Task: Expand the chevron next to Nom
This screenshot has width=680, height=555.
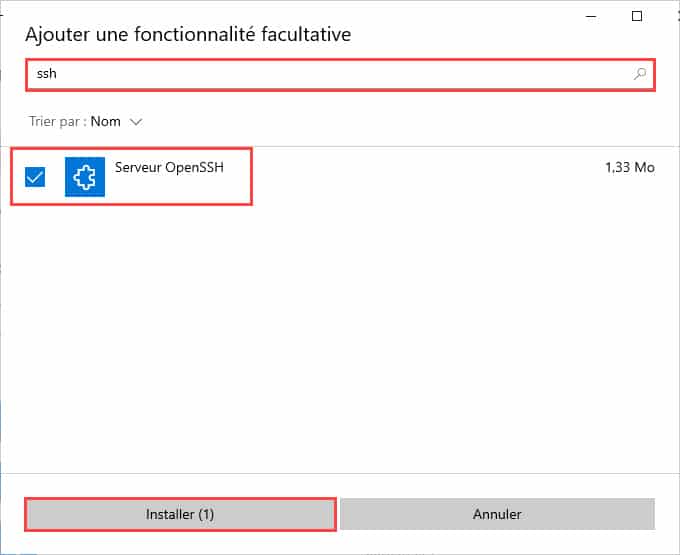Action: [x=136, y=122]
